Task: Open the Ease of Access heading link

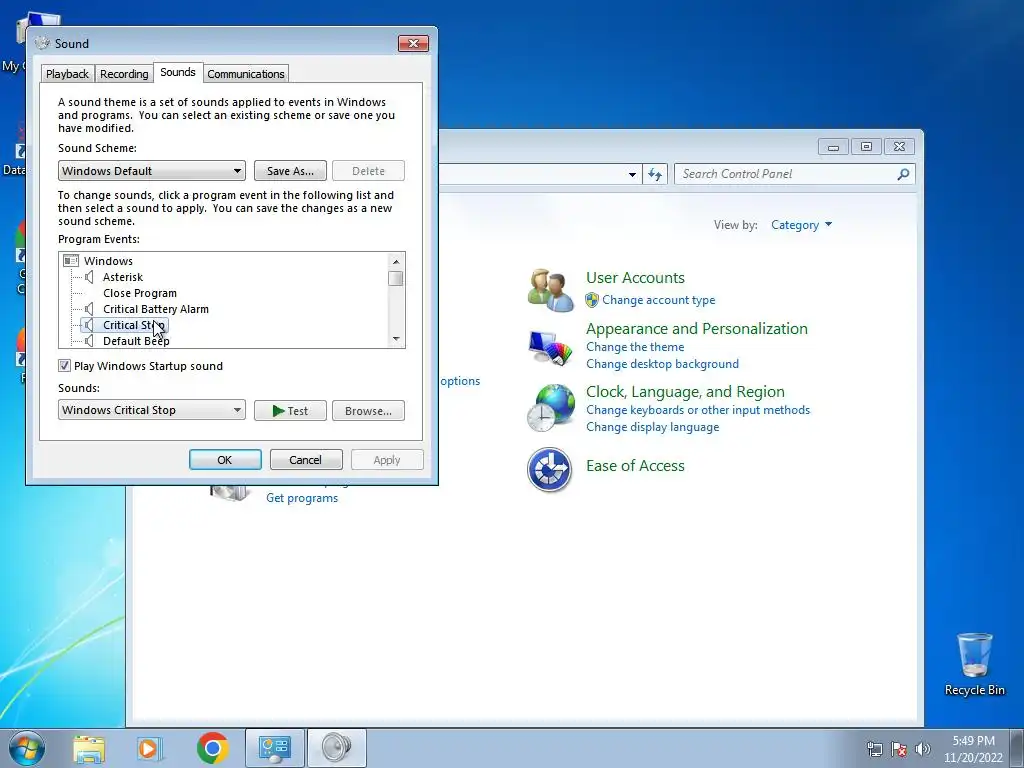Action: click(x=635, y=466)
